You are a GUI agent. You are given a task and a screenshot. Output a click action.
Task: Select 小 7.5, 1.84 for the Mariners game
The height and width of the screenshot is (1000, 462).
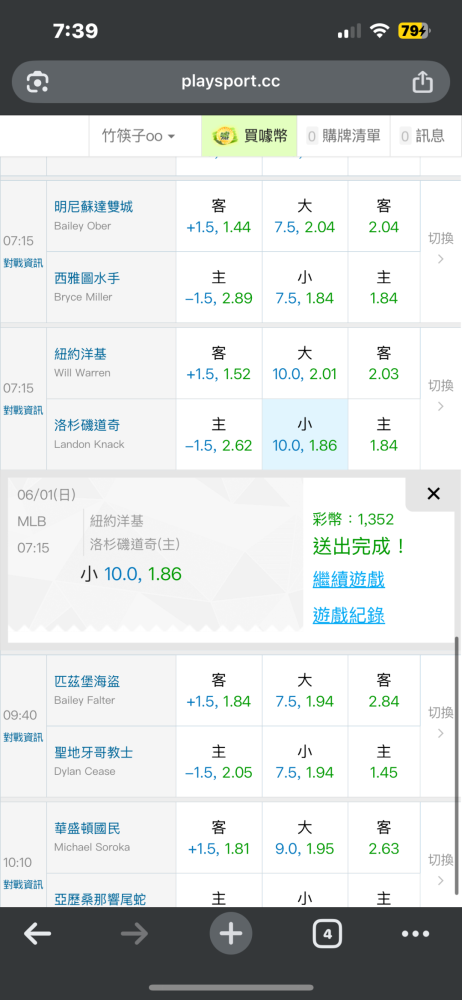[304, 288]
